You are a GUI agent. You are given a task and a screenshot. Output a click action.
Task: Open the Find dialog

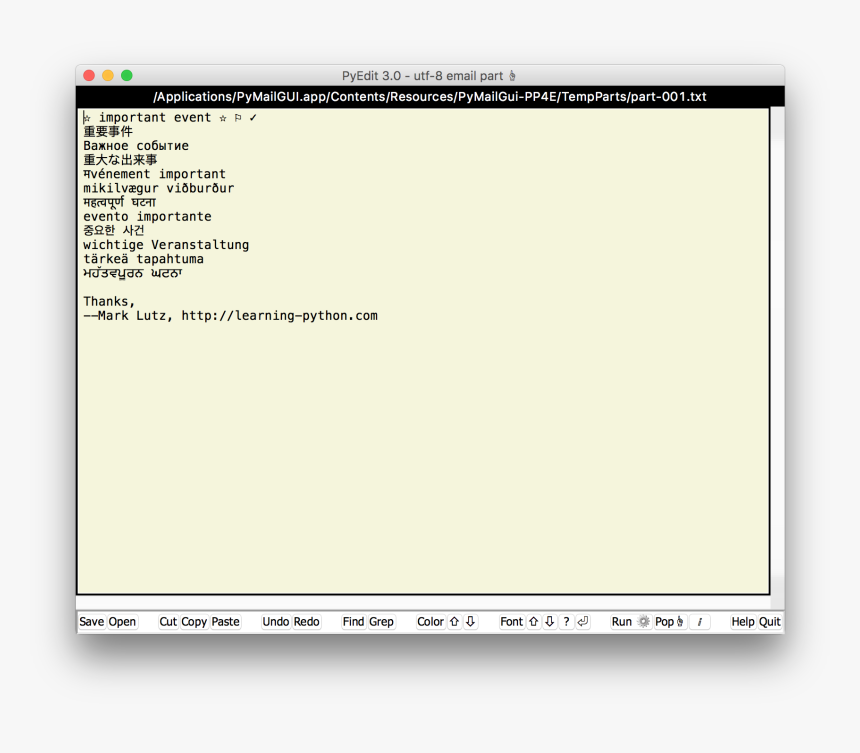click(353, 621)
